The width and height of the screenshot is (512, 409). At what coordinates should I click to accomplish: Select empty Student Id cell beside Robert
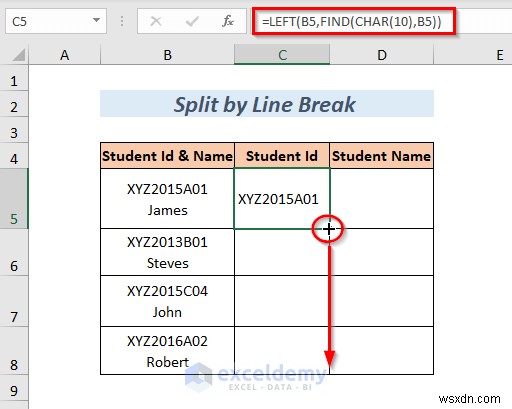click(282, 351)
